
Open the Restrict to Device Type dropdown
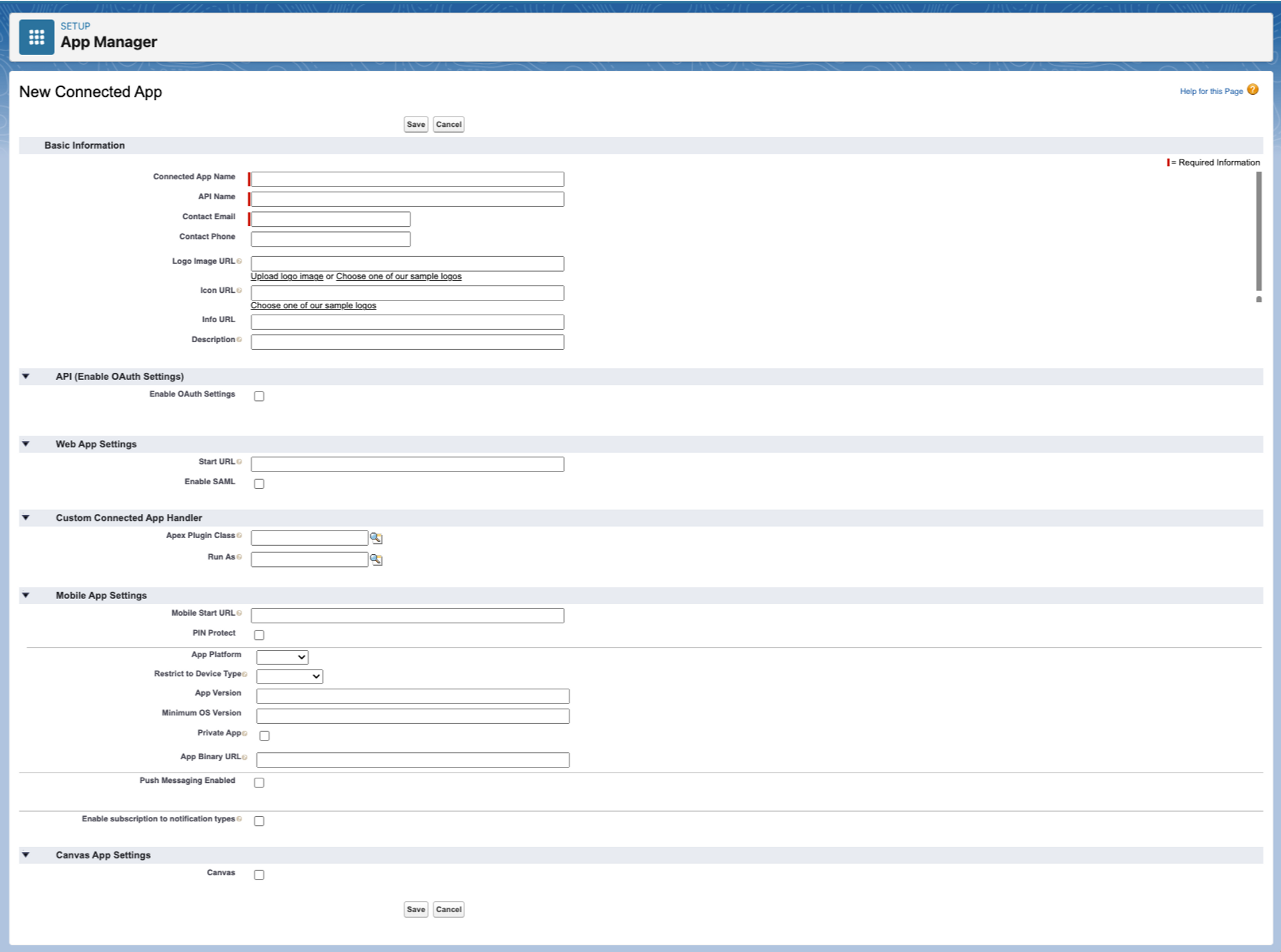[289, 677]
